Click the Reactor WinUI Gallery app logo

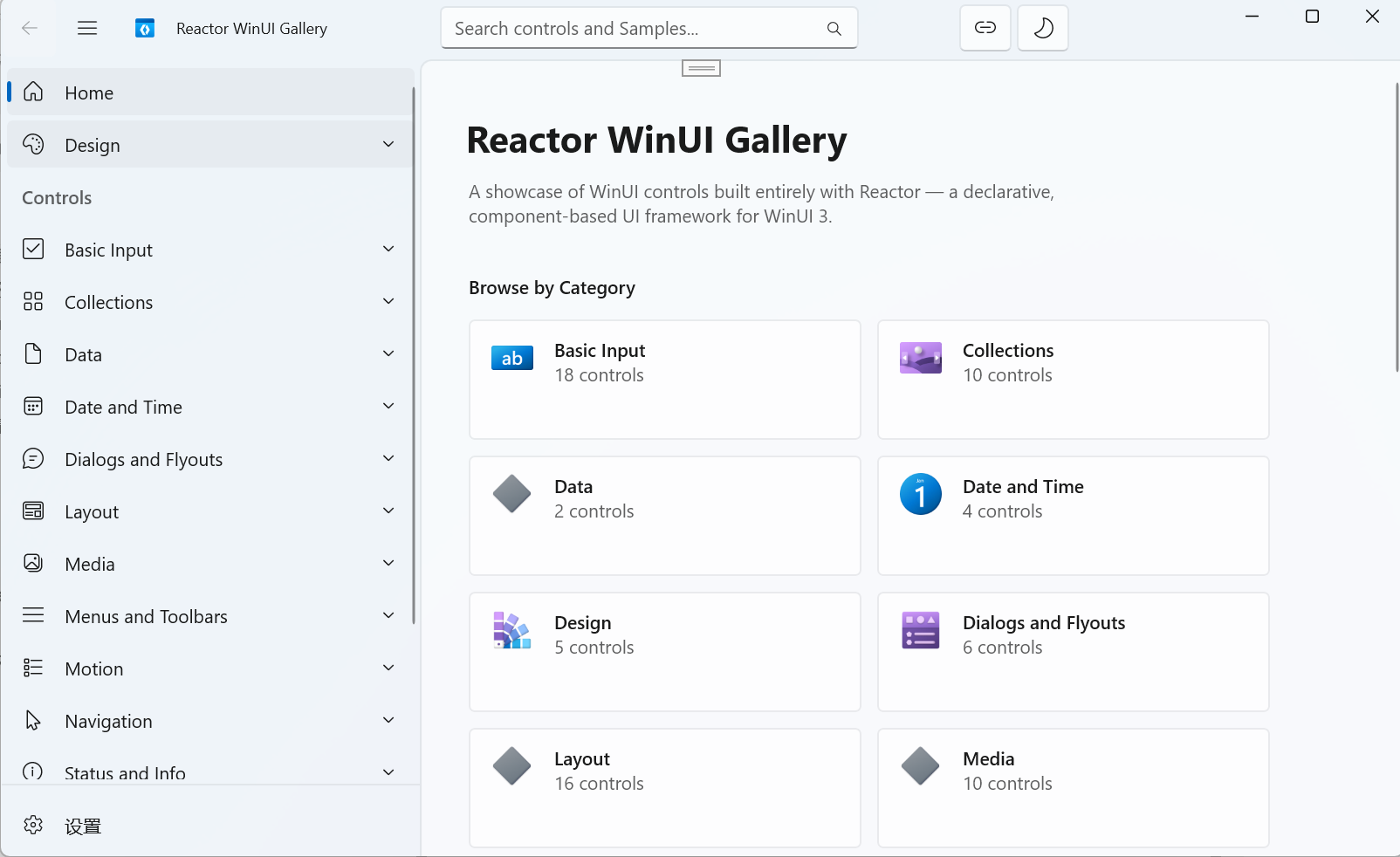coord(145,29)
